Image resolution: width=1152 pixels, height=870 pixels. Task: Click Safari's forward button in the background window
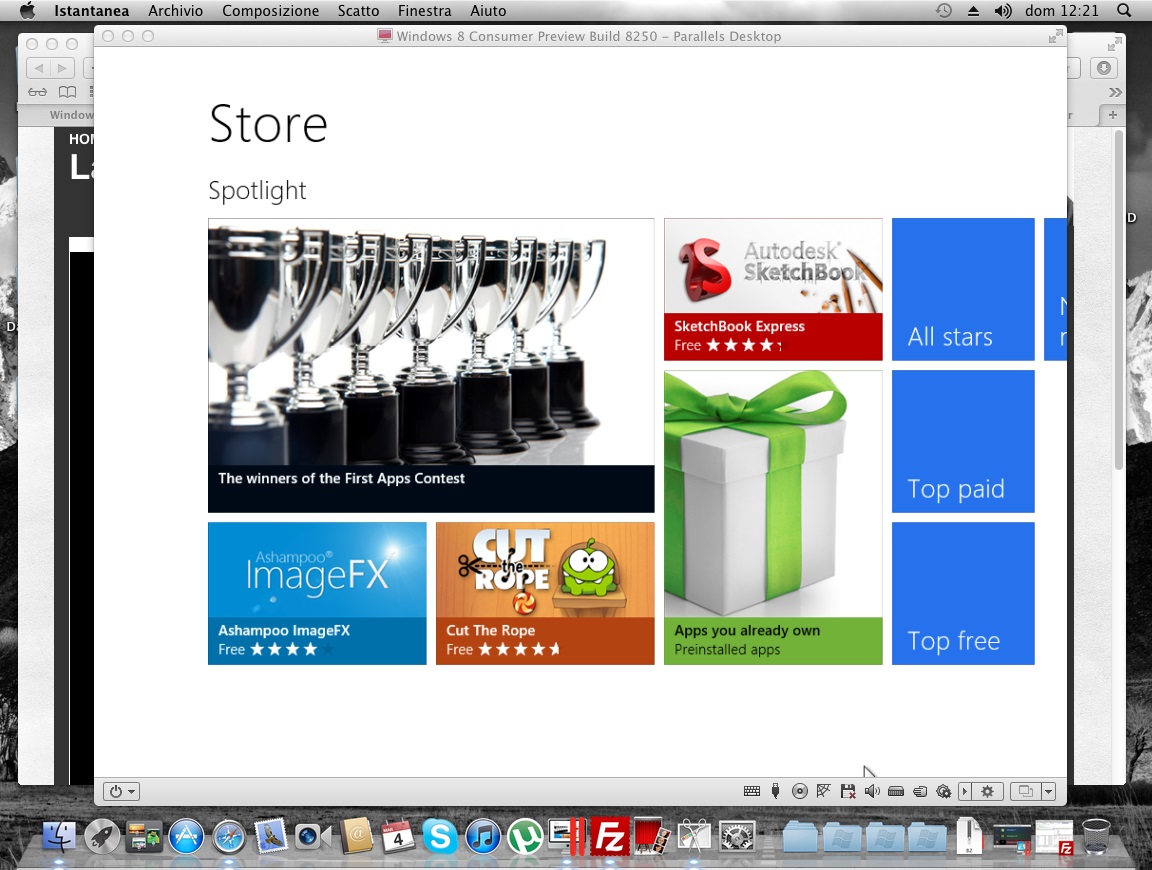62,68
